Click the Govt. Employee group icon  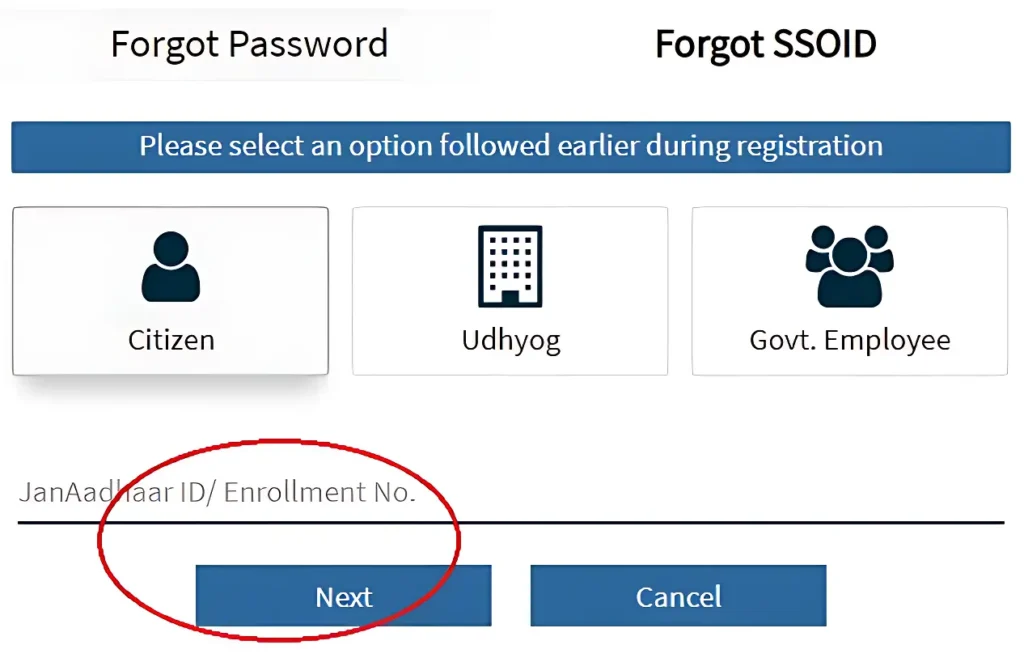[849, 266]
